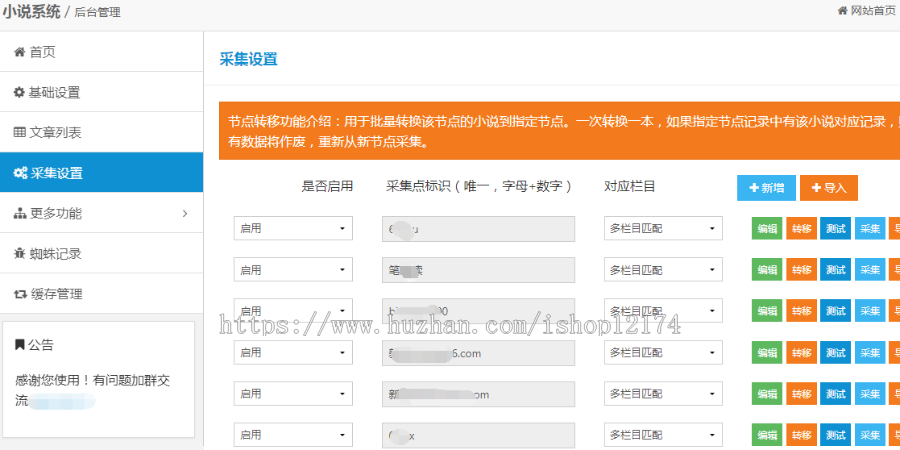Open 缓存管理 via its refresh arrows icon

click(x=21, y=294)
